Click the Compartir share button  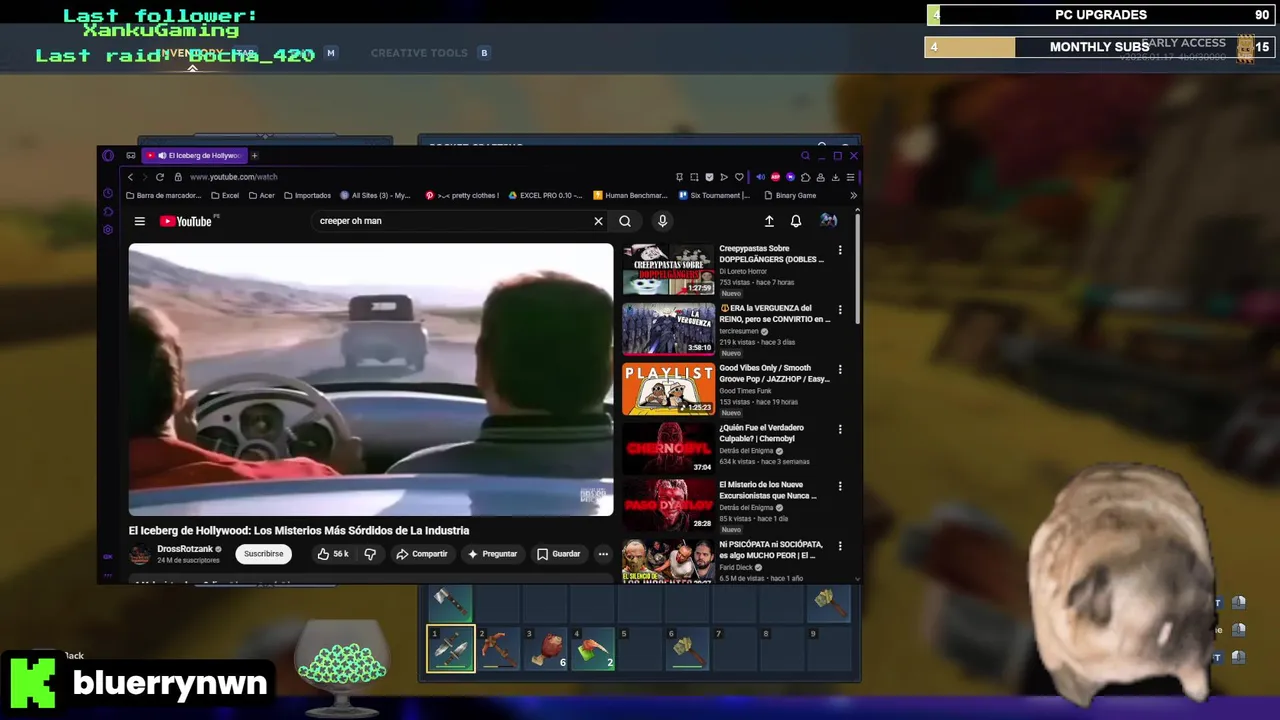(x=422, y=554)
